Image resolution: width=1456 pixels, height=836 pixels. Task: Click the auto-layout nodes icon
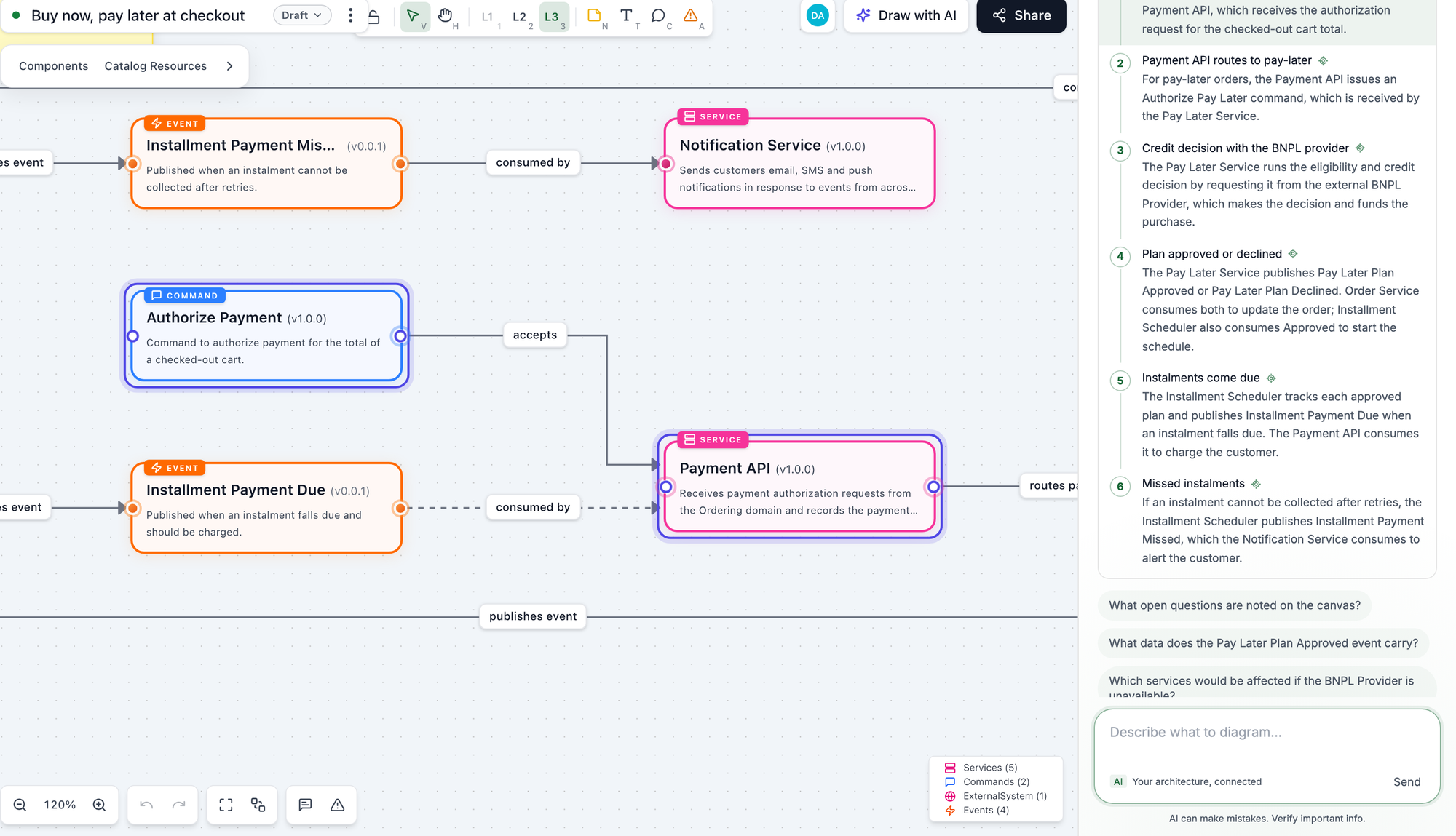click(258, 805)
